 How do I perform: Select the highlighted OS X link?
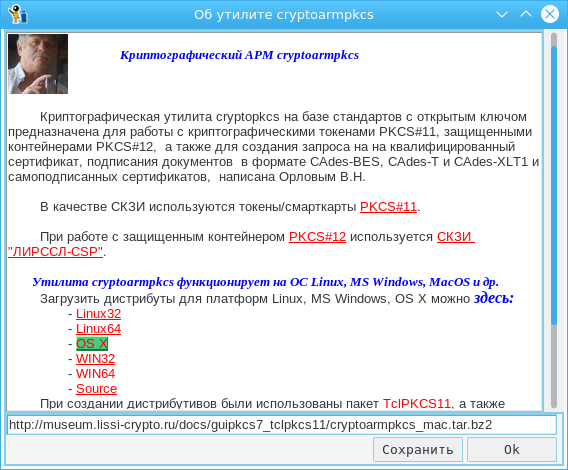point(92,344)
